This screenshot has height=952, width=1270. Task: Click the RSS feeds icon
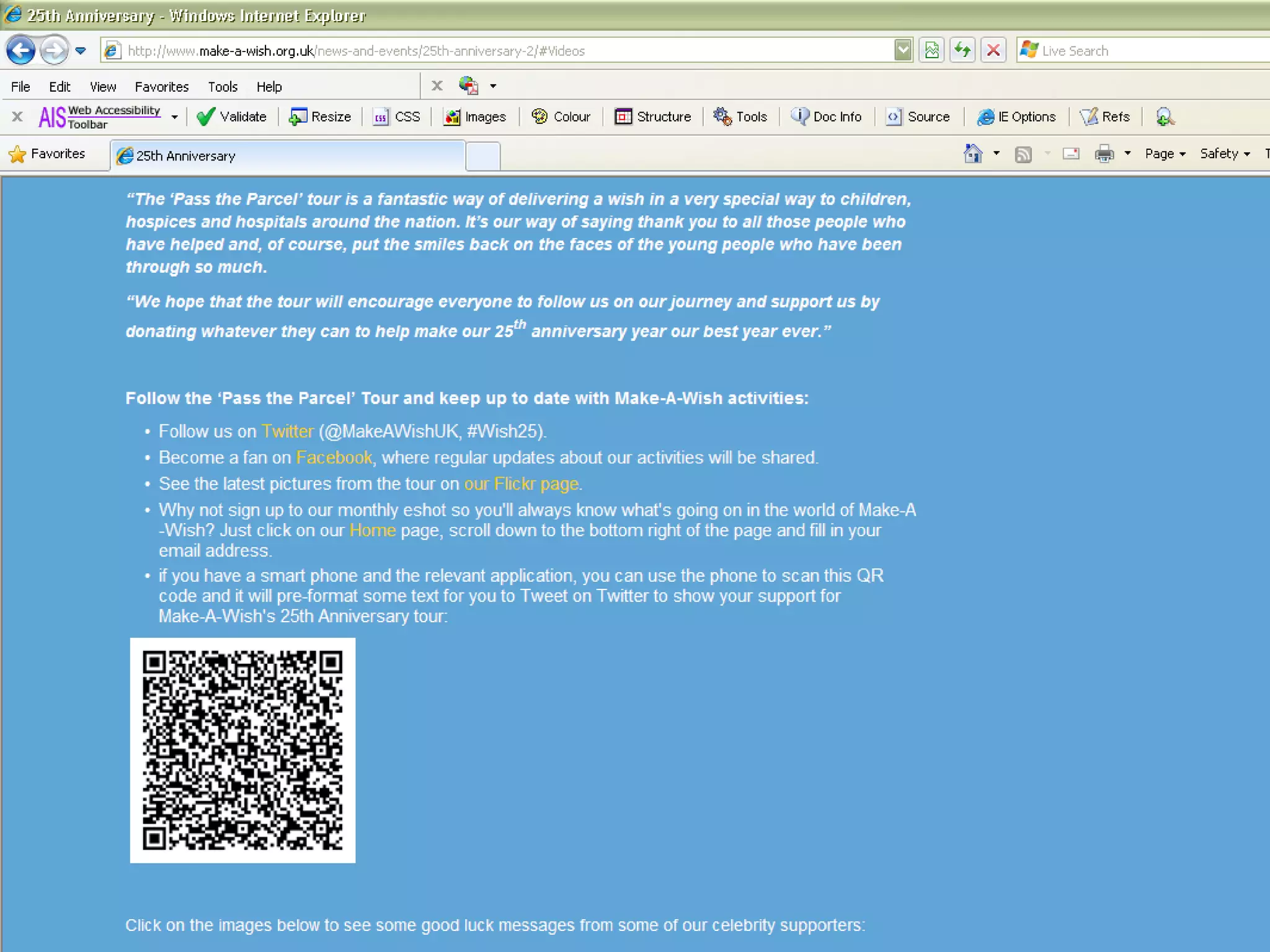tap(1023, 154)
